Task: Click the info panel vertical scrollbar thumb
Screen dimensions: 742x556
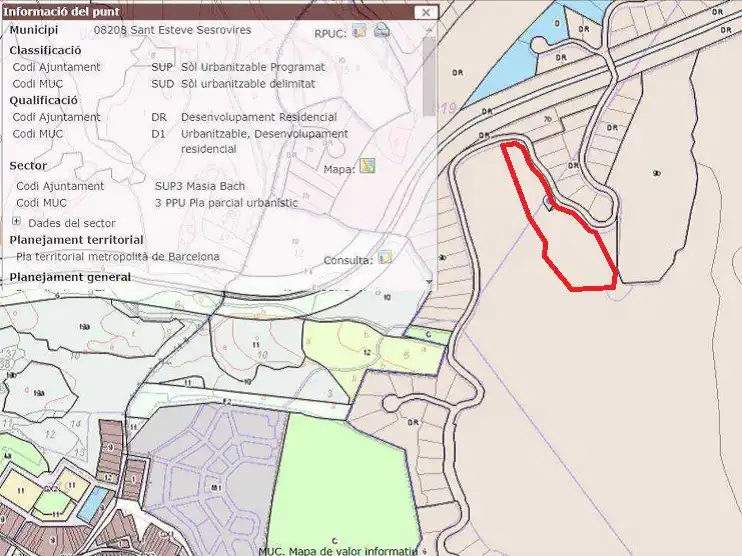Action: point(429,76)
